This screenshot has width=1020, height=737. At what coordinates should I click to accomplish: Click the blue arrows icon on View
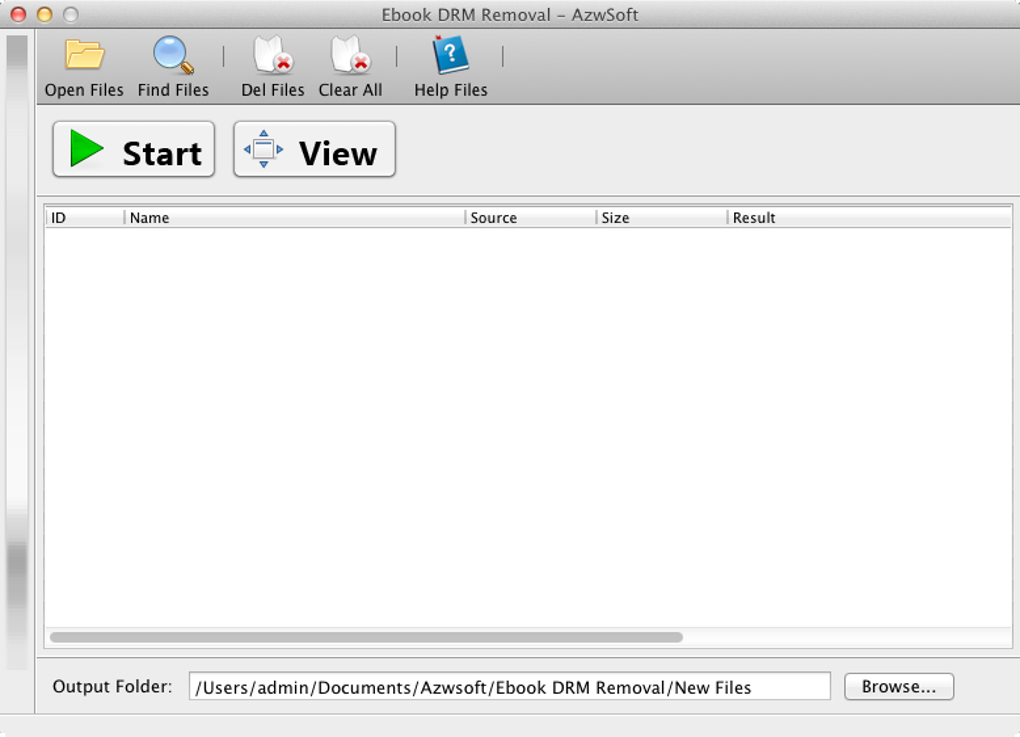click(263, 149)
